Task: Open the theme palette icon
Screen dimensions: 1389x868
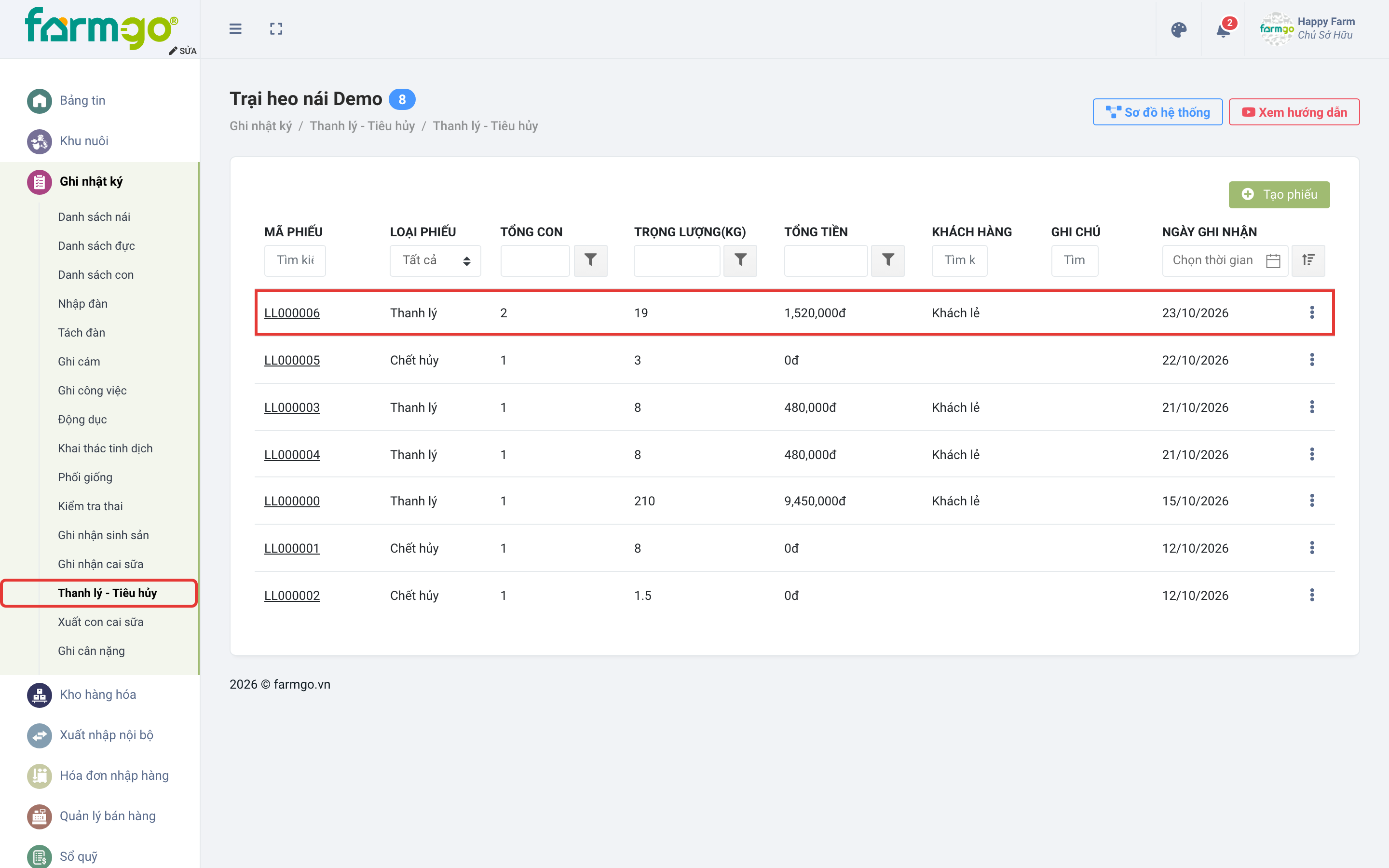Action: [x=1178, y=29]
